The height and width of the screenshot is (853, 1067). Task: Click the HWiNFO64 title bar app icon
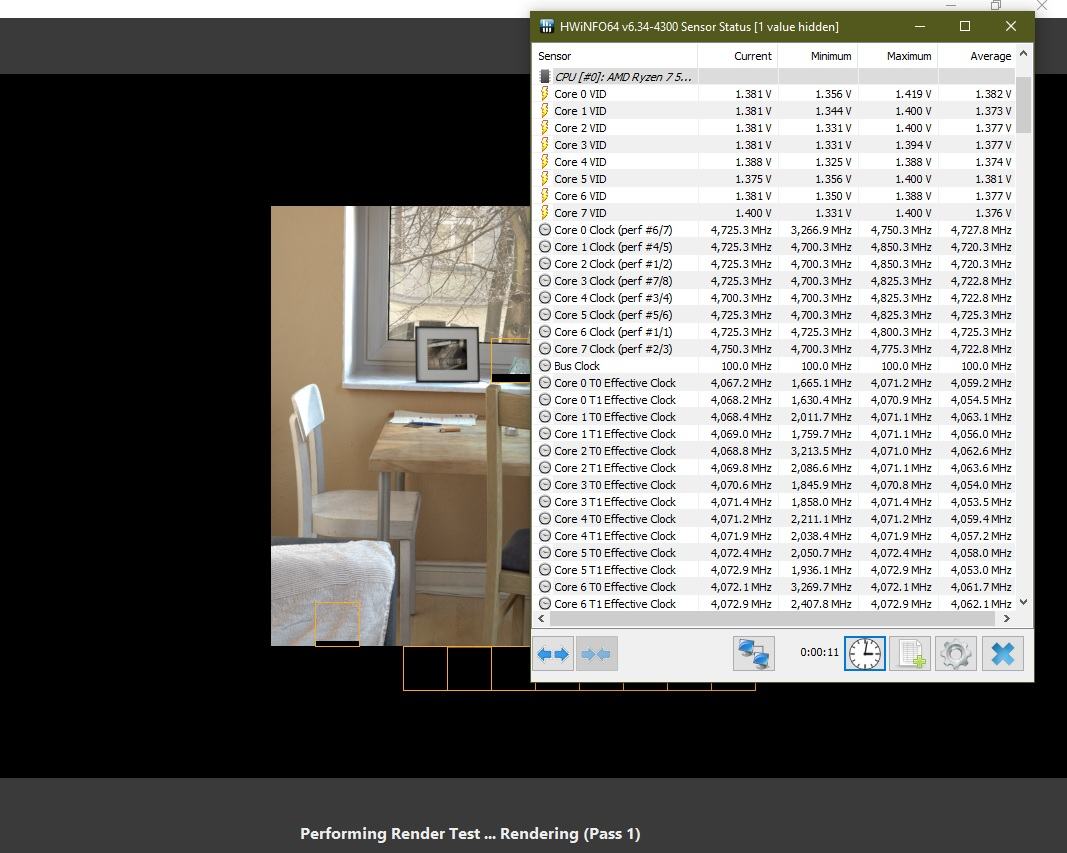546,27
